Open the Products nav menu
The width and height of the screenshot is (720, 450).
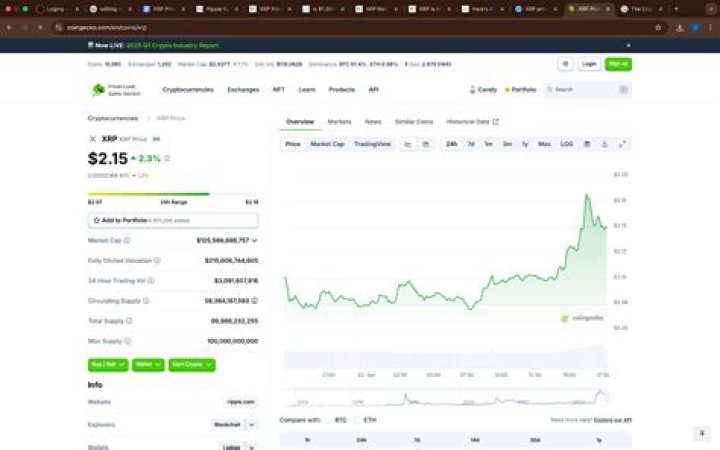(342, 90)
